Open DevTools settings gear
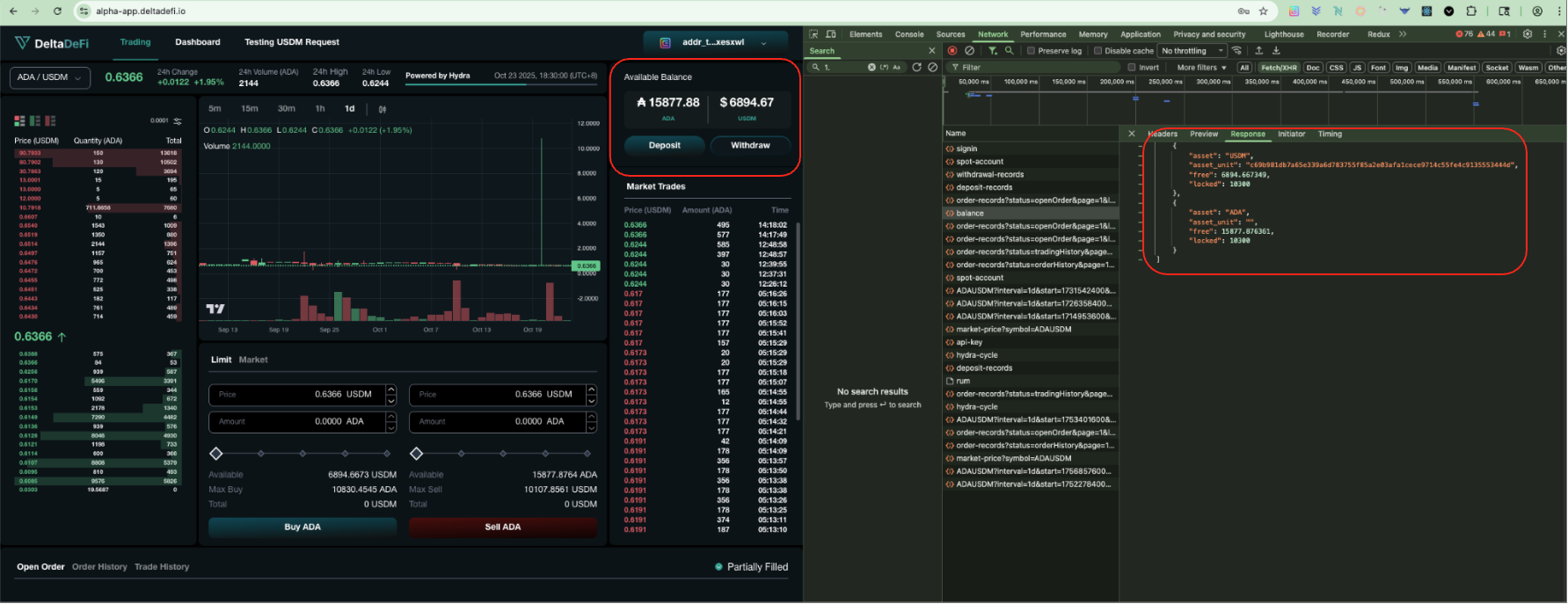Screen dimensions: 1568x604 pyautogui.click(x=1528, y=34)
